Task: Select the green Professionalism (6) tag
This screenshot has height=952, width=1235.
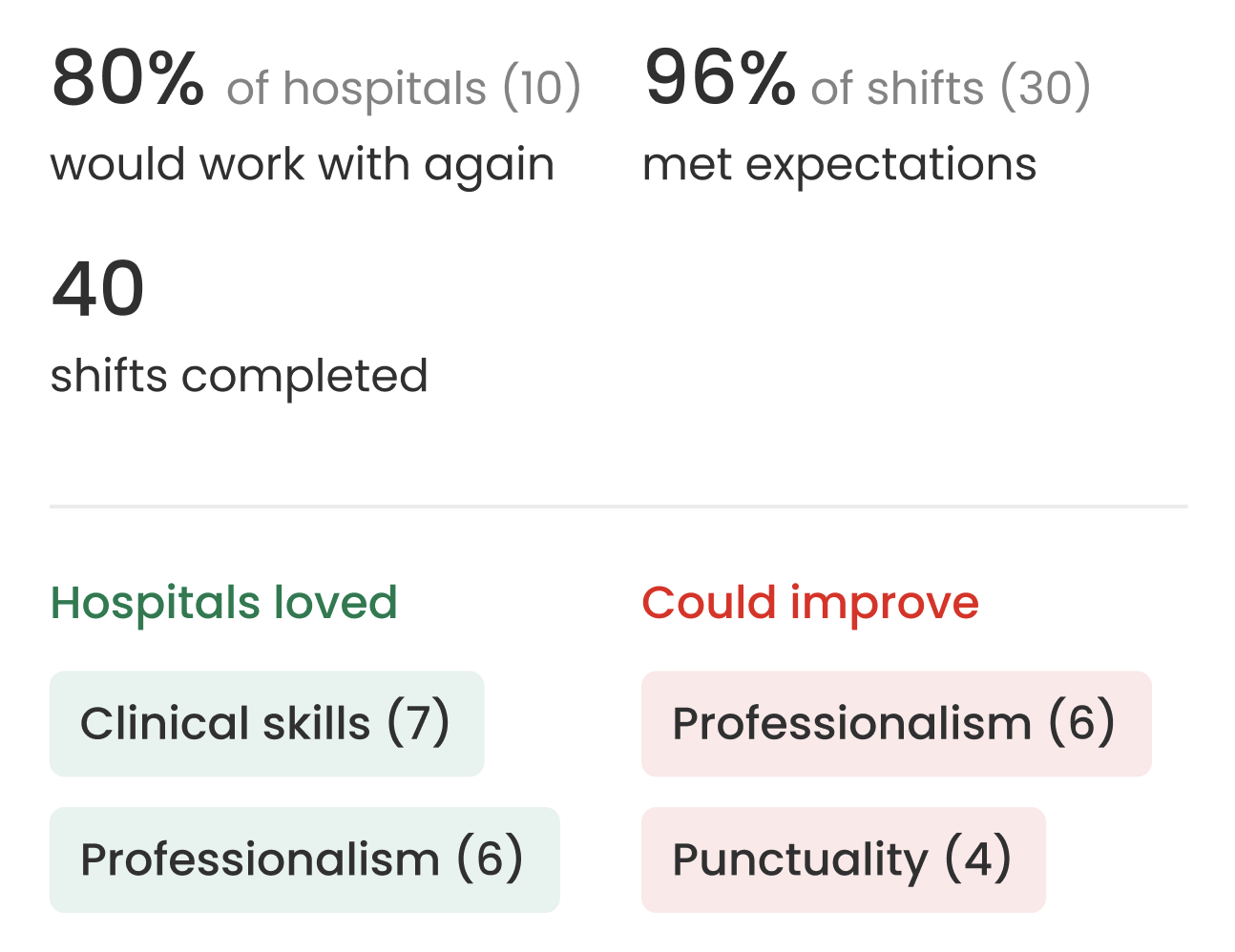Action: point(304,859)
